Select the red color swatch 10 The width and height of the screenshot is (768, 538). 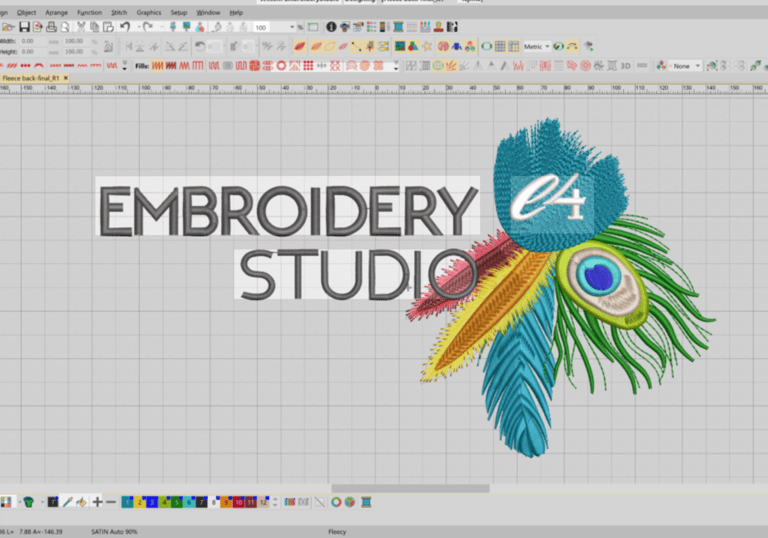coord(239,502)
